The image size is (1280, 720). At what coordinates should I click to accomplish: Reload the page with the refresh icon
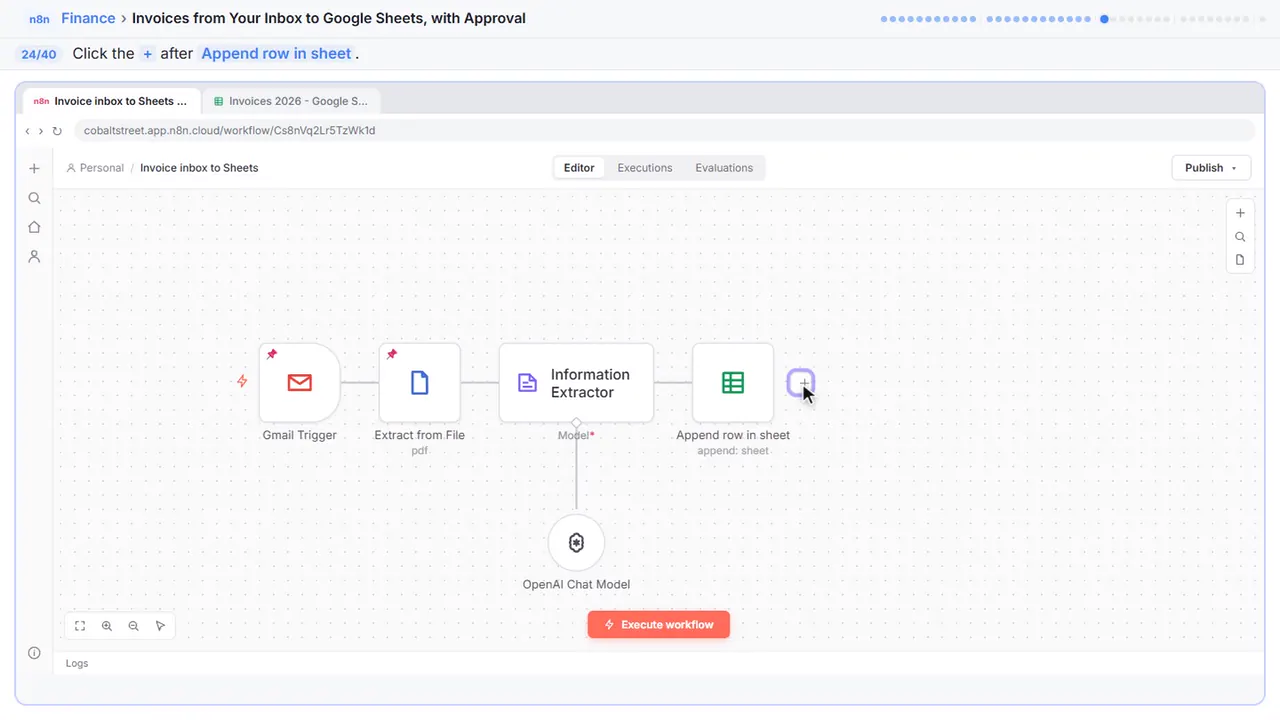coord(57,131)
